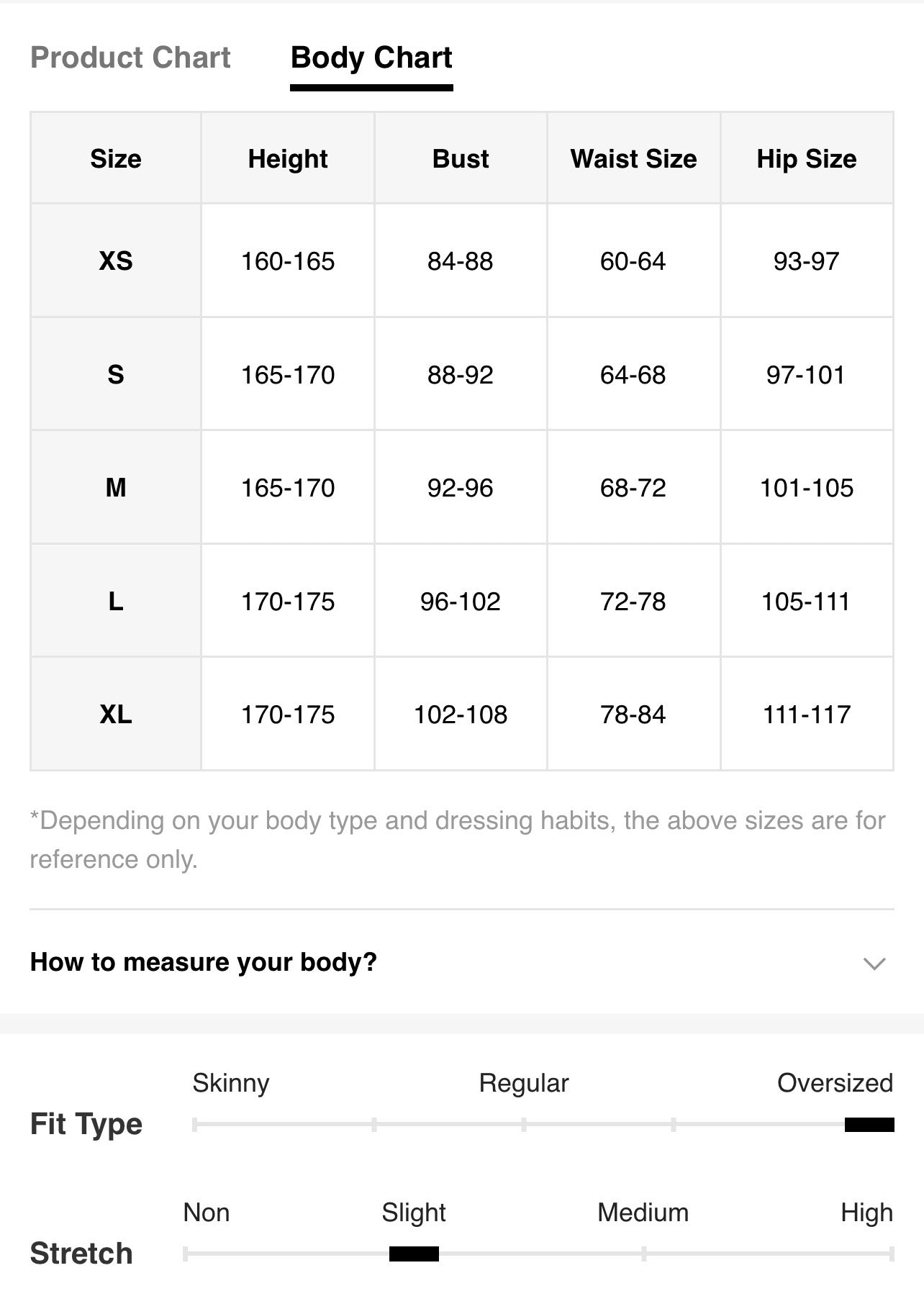Click the Height column header
This screenshot has width=924, height=1291.
click(x=288, y=158)
